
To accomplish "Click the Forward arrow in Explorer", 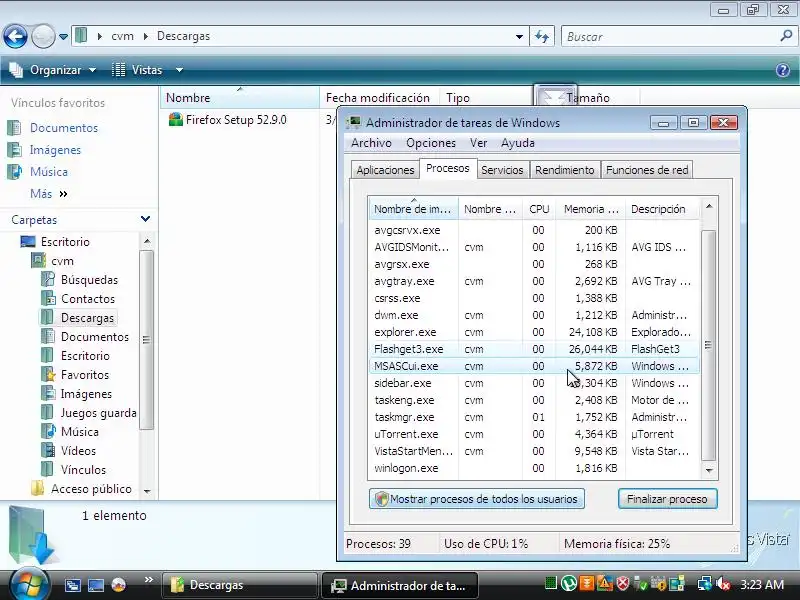I will coord(43,36).
